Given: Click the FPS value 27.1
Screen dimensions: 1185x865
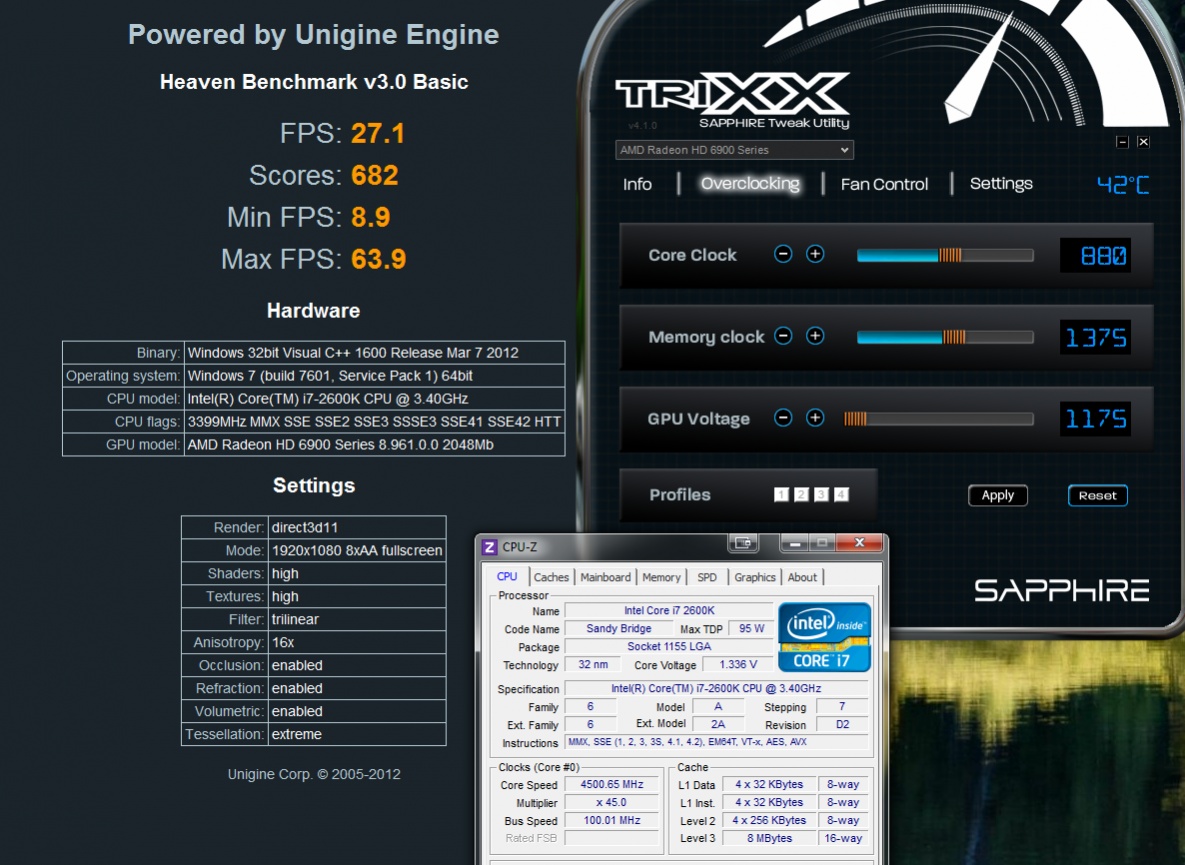Looking at the screenshot, I should pos(378,133).
